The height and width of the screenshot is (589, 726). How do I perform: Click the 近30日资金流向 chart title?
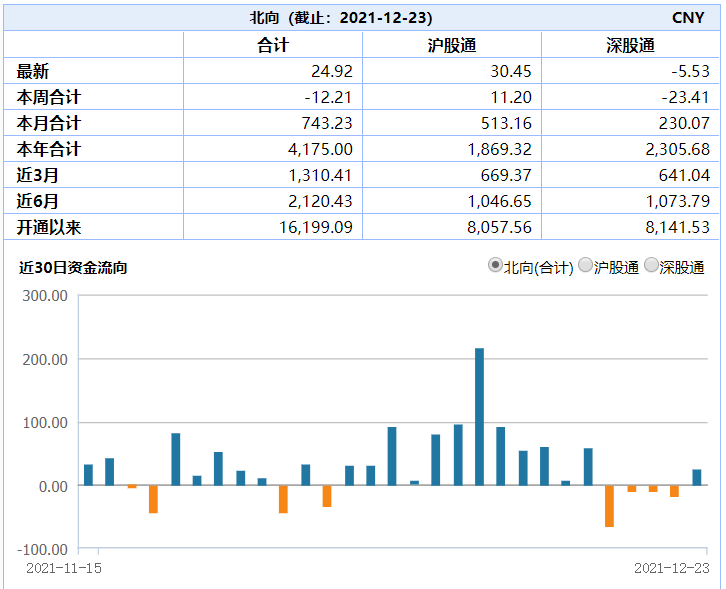[x=73, y=268]
